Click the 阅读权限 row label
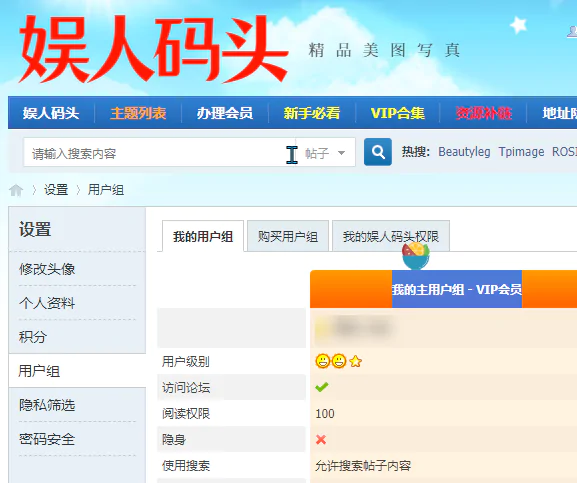Image resolution: width=577 pixels, height=483 pixels. click(186, 413)
